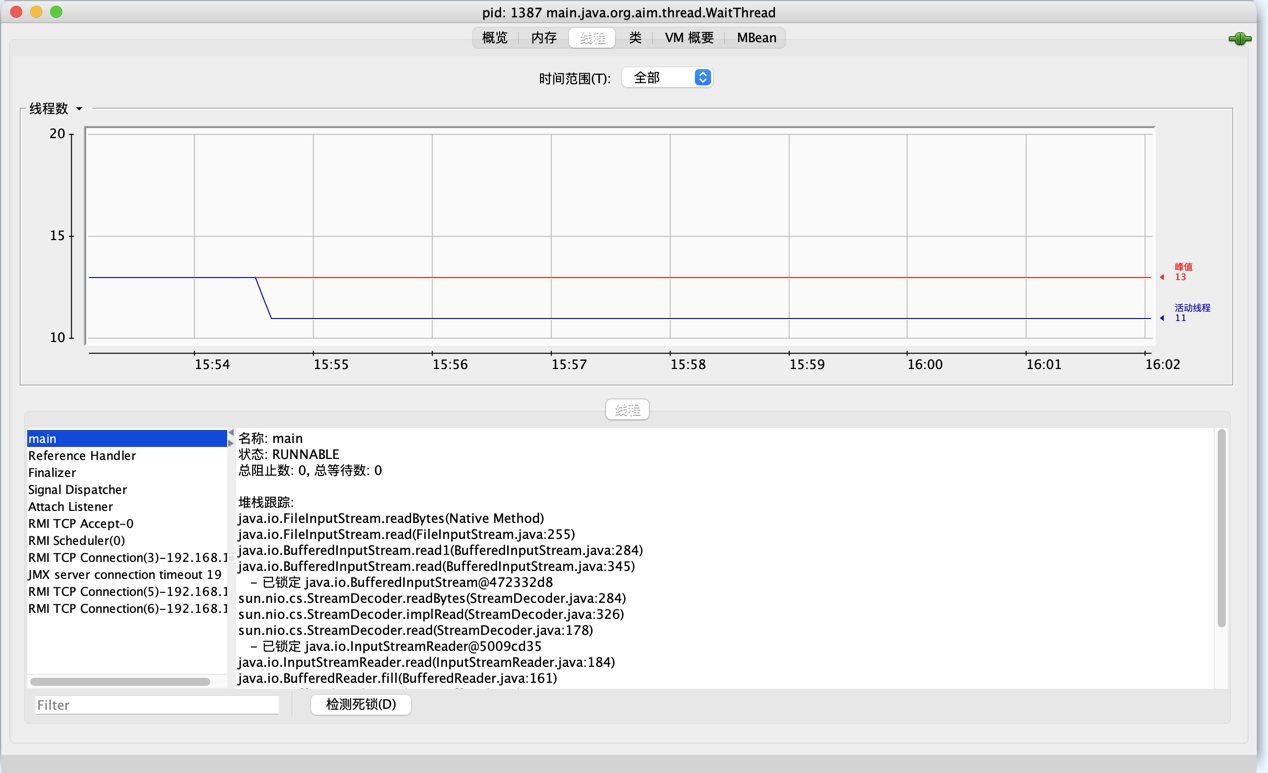Click the 16:02 time axis label
The image size is (1268, 773).
pyautogui.click(x=1162, y=365)
